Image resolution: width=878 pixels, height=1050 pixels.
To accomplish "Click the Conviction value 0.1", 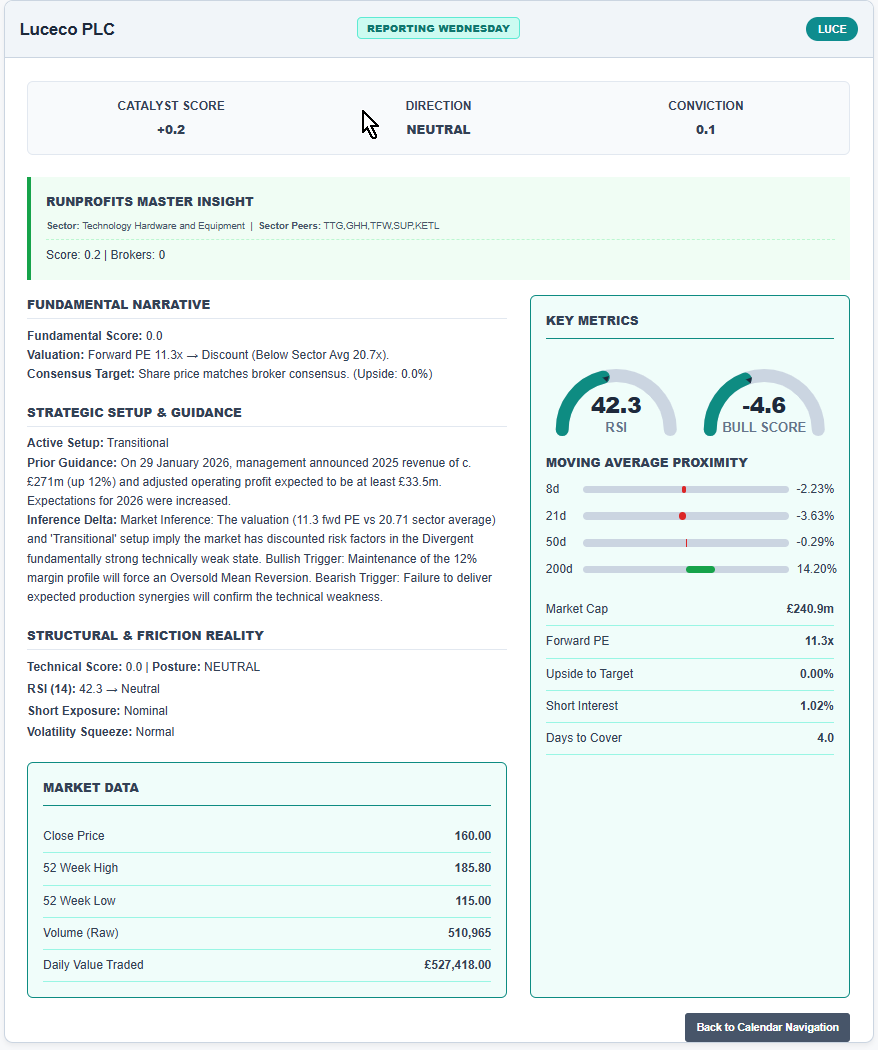I will click(x=705, y=130).
